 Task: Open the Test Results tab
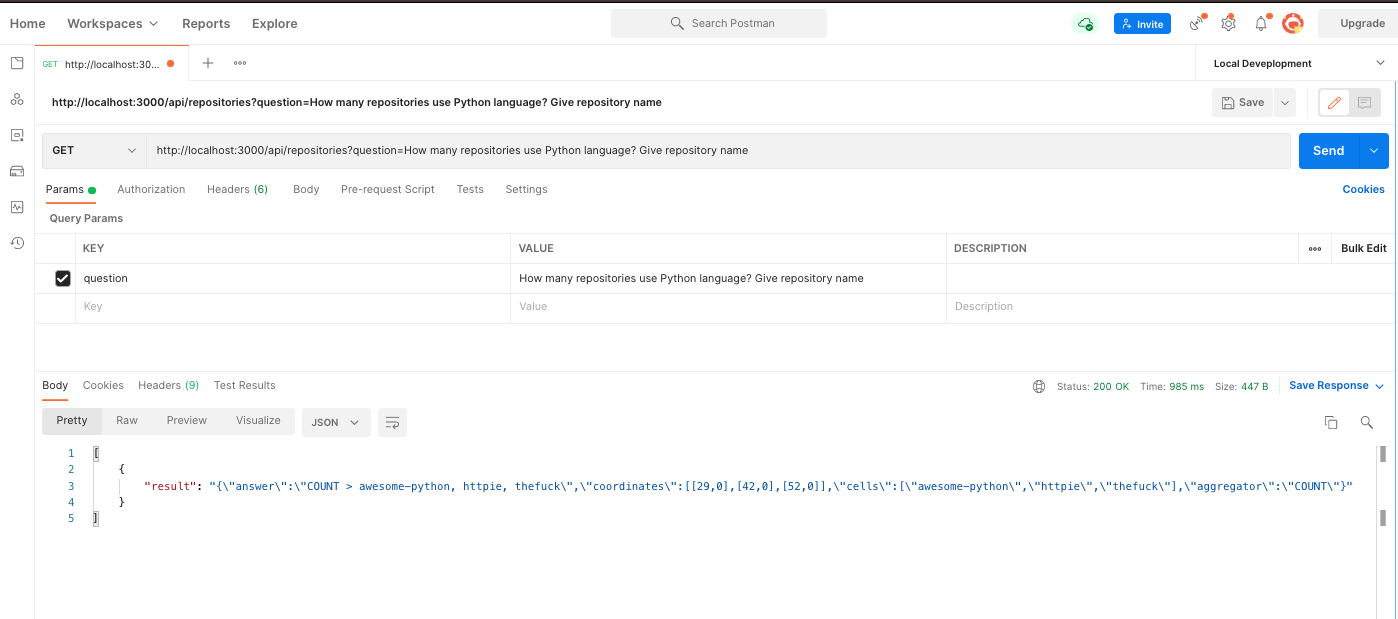pyautogui.click(x=245, y=385)
